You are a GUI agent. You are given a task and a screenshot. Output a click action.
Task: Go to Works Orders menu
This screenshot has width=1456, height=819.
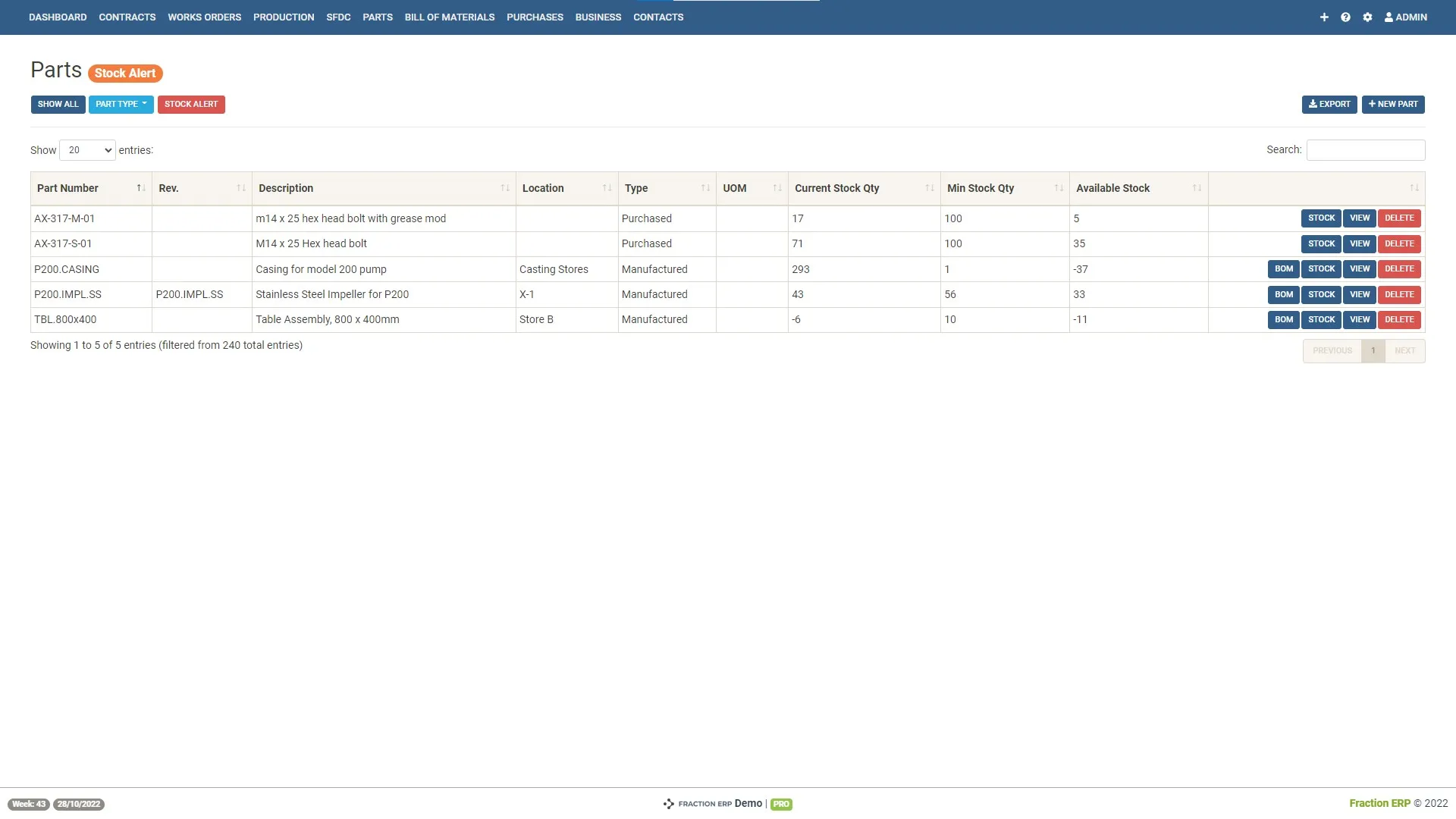coord(204,17)
